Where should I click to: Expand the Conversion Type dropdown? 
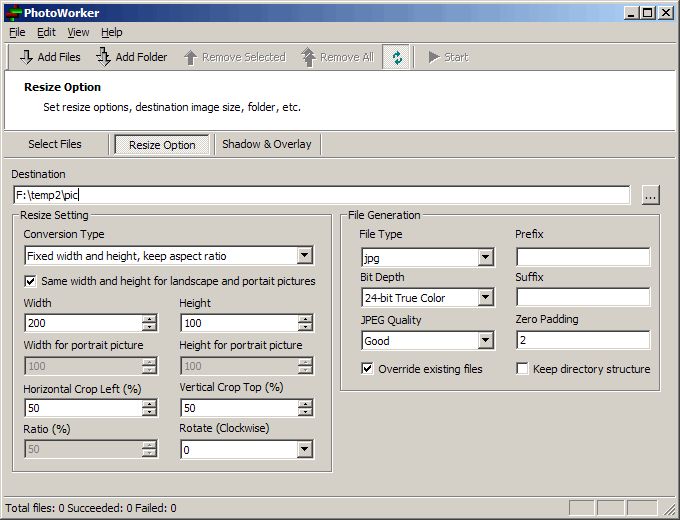point(304,255)
